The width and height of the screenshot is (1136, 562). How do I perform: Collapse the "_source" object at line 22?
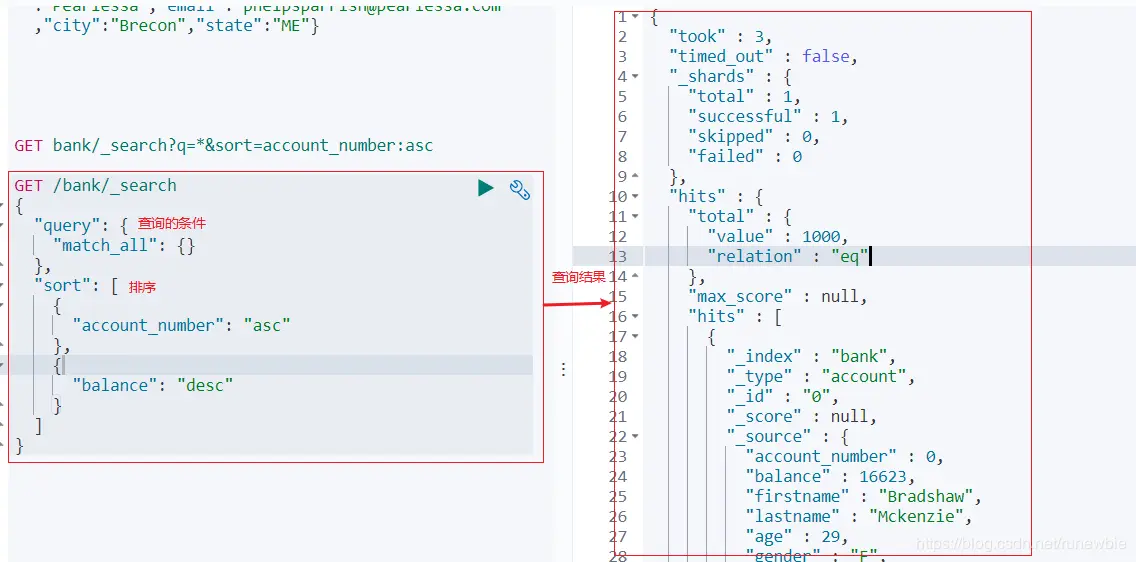pyautogui.click(x=635, y=436)
